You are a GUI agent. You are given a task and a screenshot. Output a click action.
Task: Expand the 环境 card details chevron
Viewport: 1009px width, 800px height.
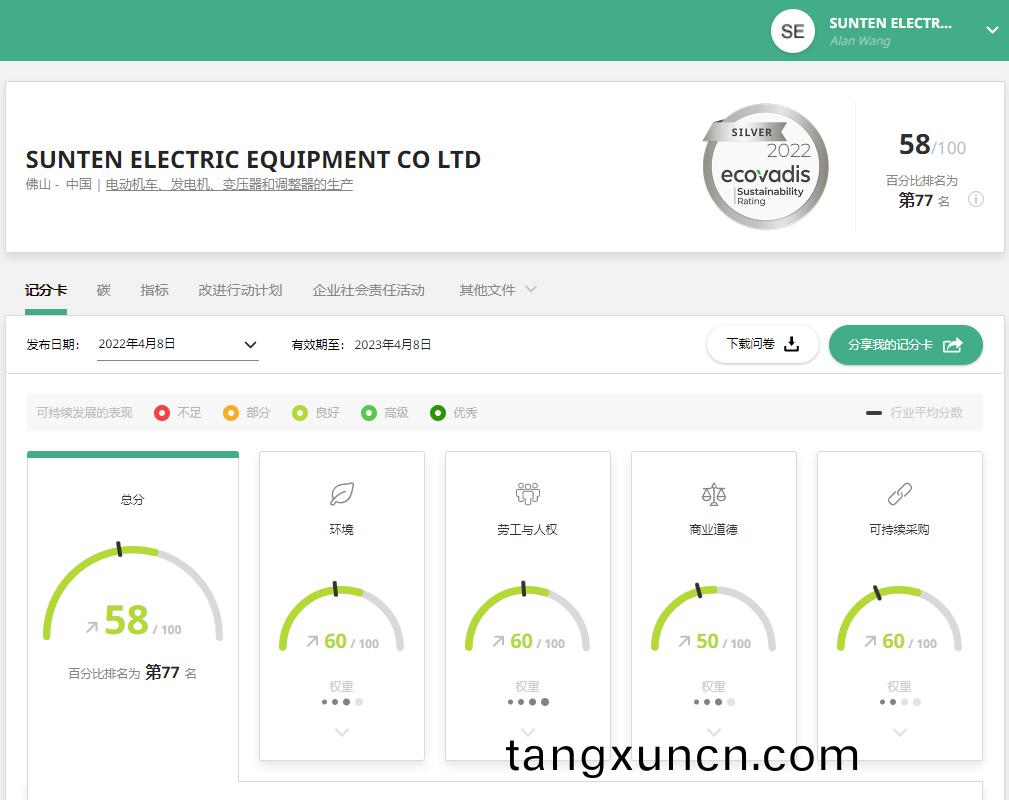pos(342,732)
